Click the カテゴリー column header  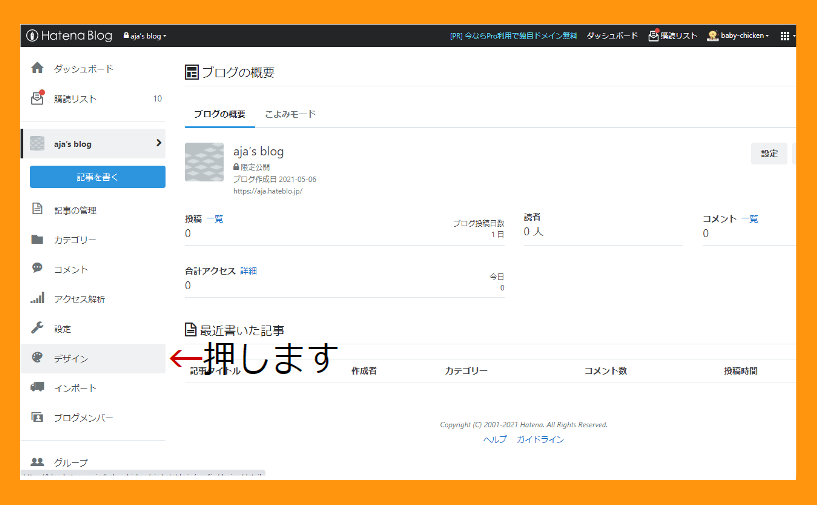466,371
